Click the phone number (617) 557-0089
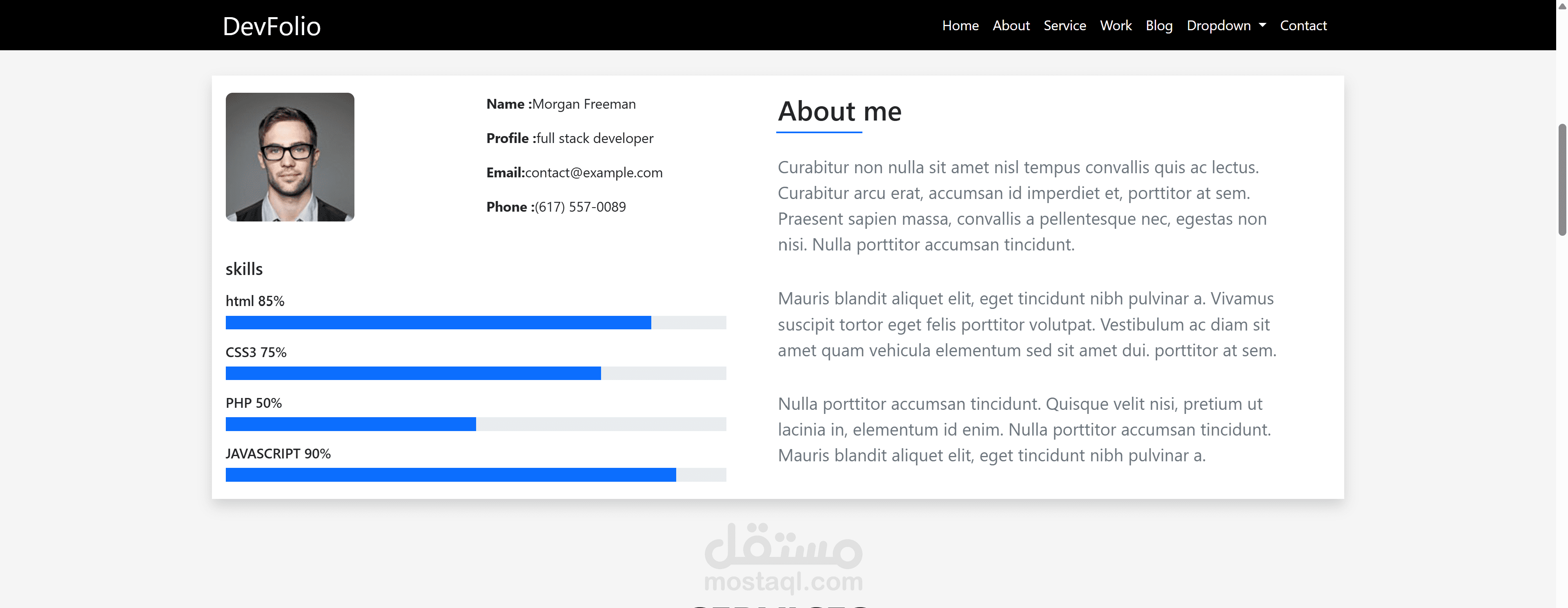The image size is (1568, 608). (x=580, y=207)
